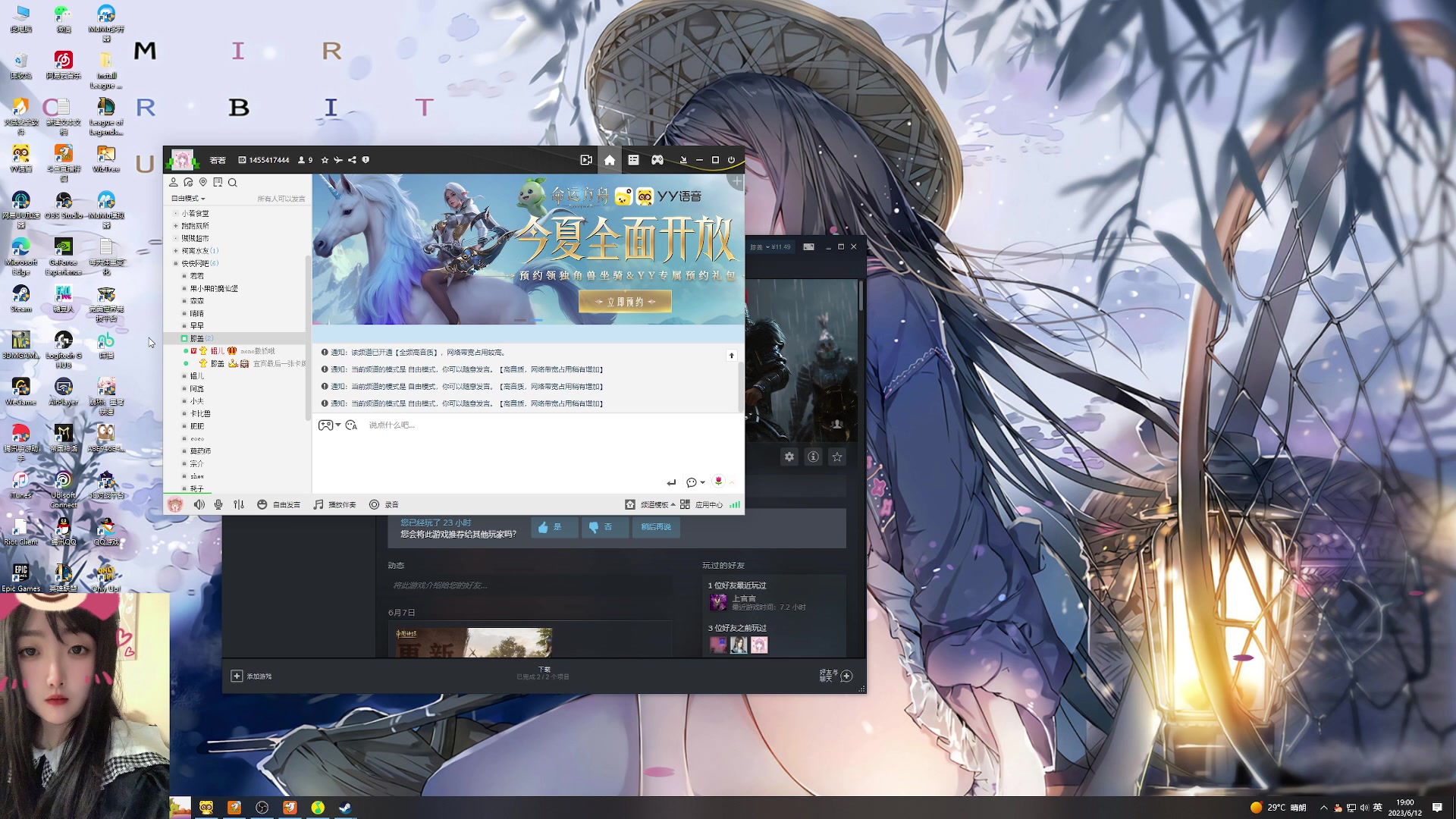Image resolution: width=1456 pixels, height=819 pixels.
Task: Click the share channel icon
Action: [352, 160]
